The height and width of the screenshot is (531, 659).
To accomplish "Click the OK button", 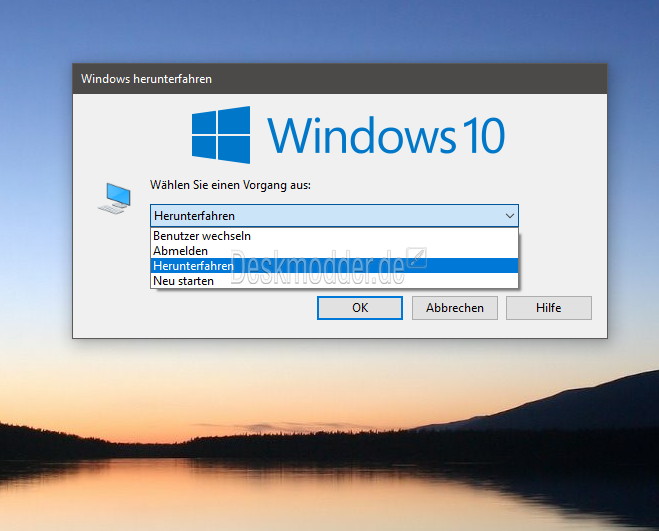I will click(x=360, y=308).
